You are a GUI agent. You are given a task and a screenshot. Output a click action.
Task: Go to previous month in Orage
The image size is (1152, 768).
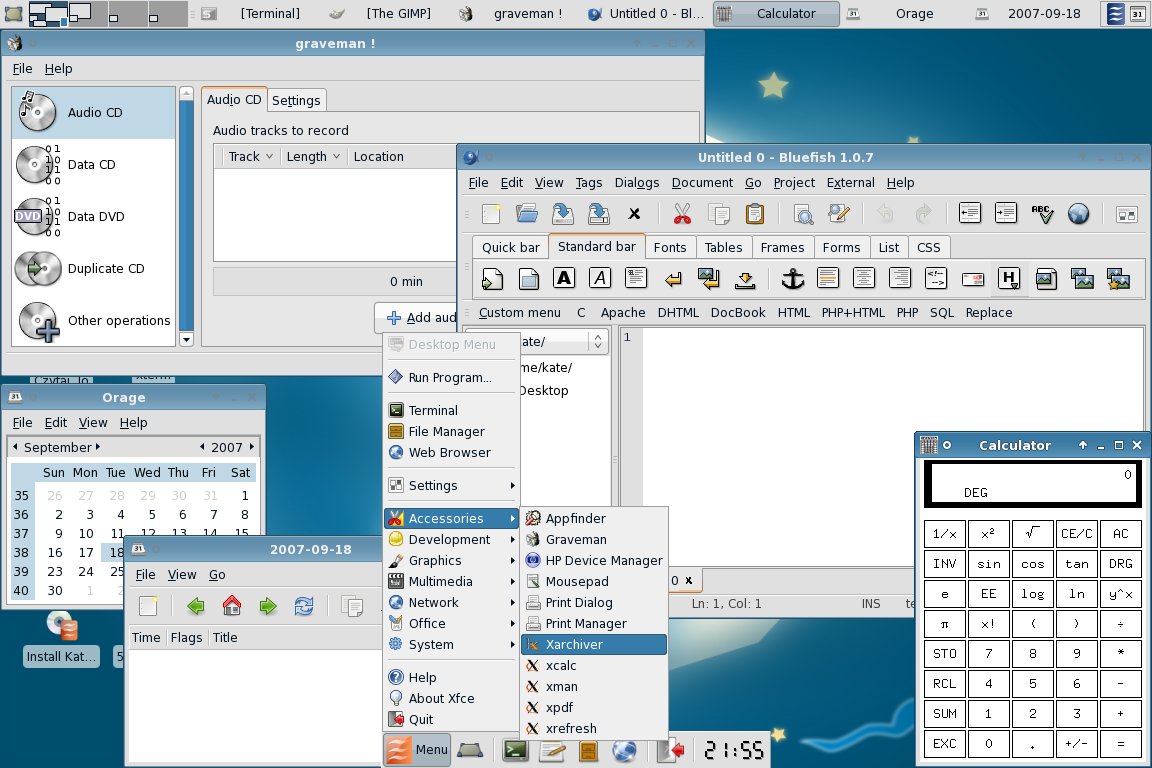(15, 447)
